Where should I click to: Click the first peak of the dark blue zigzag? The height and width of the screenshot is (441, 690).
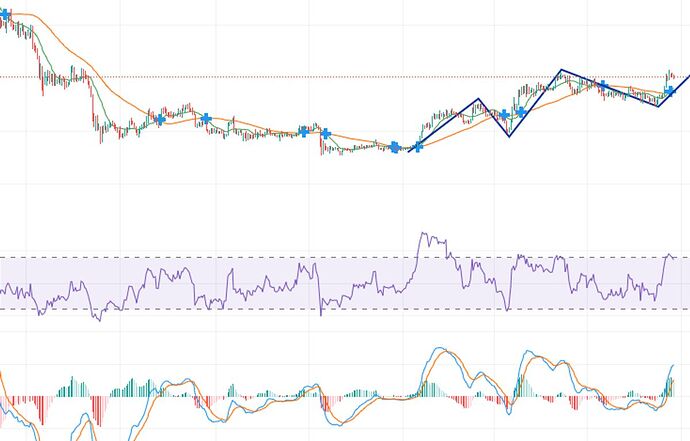(x=479, y=99)
